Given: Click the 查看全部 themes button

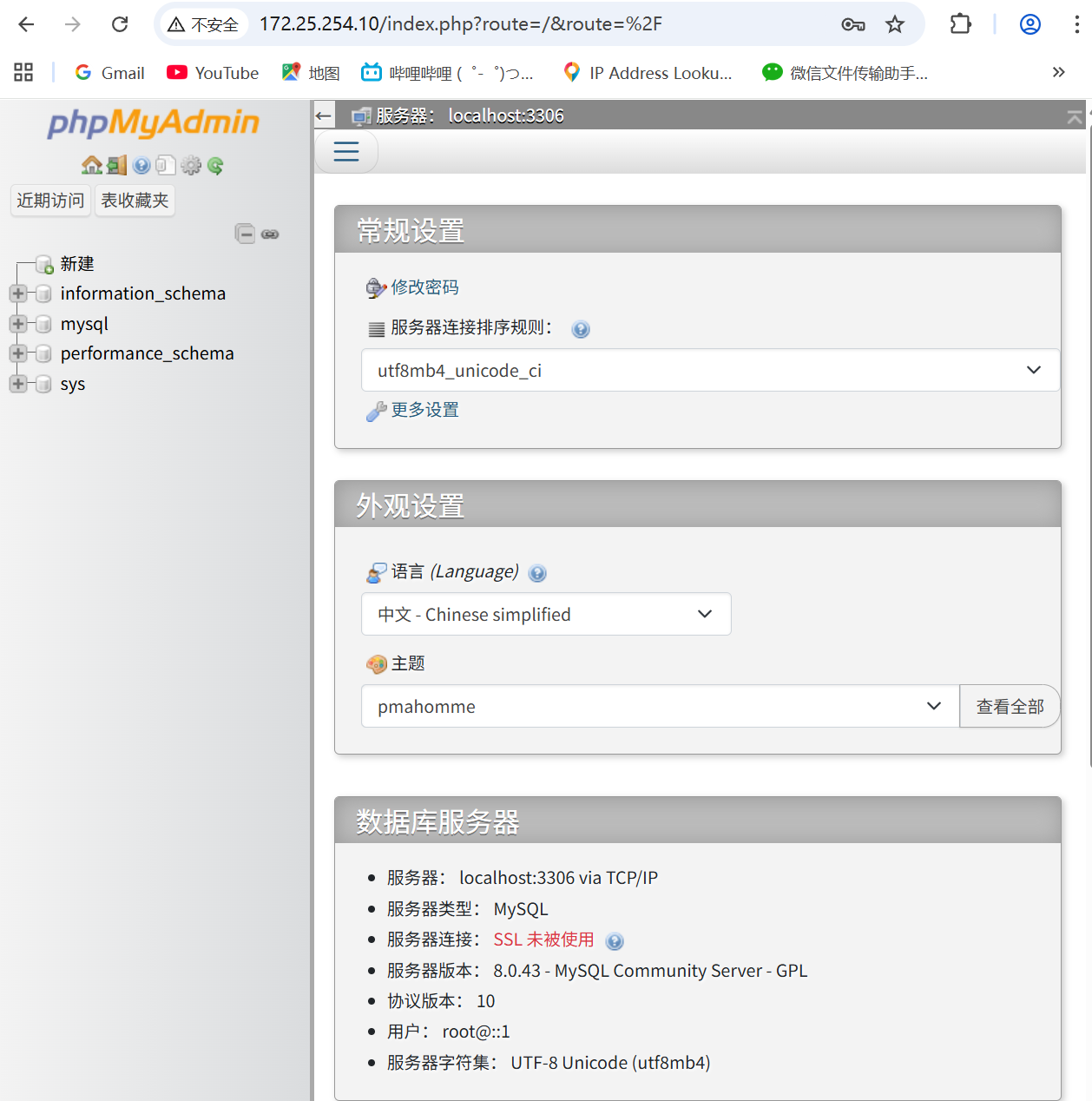Looking at the screenshot, I should point(1010,706).
